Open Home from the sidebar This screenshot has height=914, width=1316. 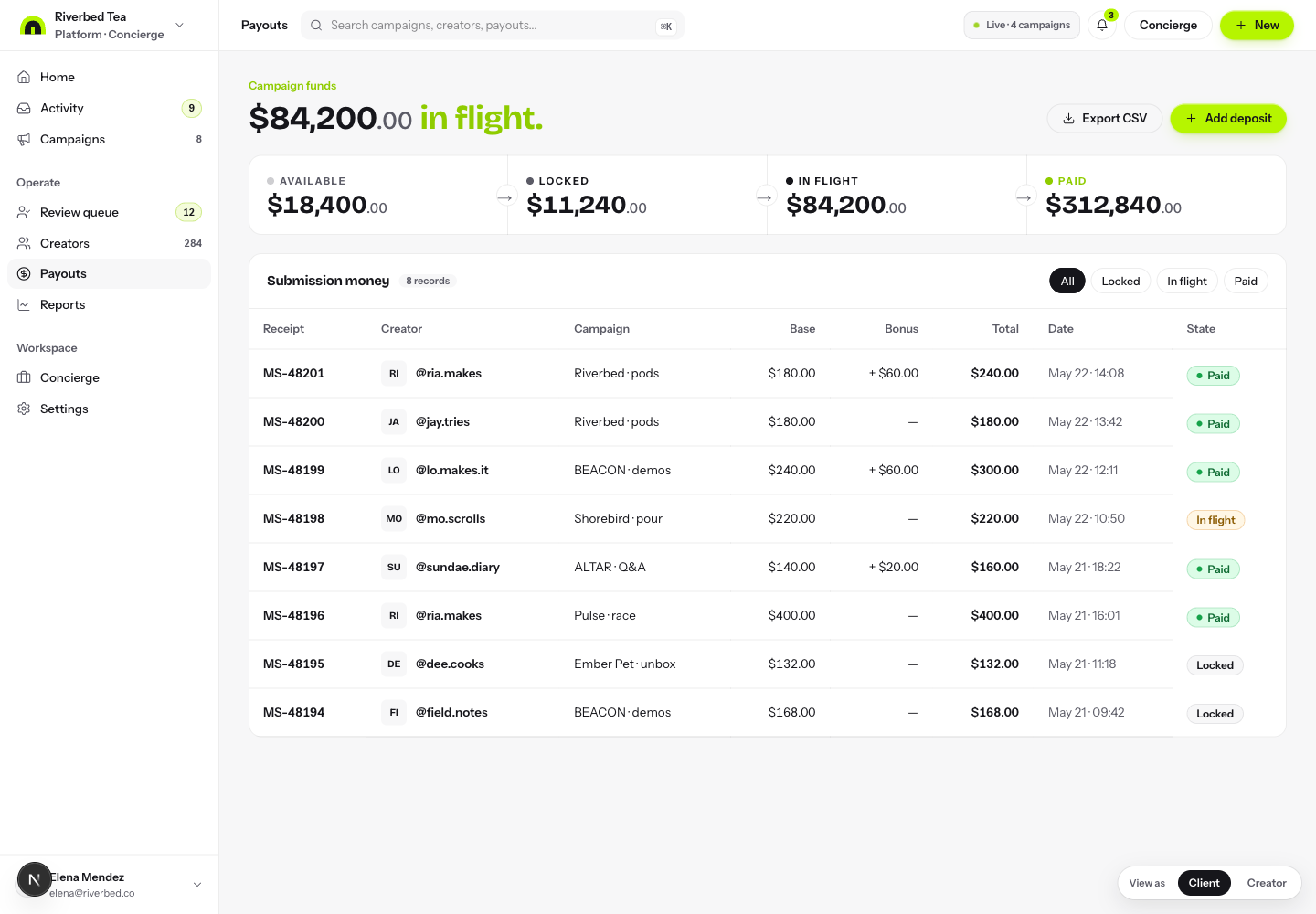tap(109, 77)
